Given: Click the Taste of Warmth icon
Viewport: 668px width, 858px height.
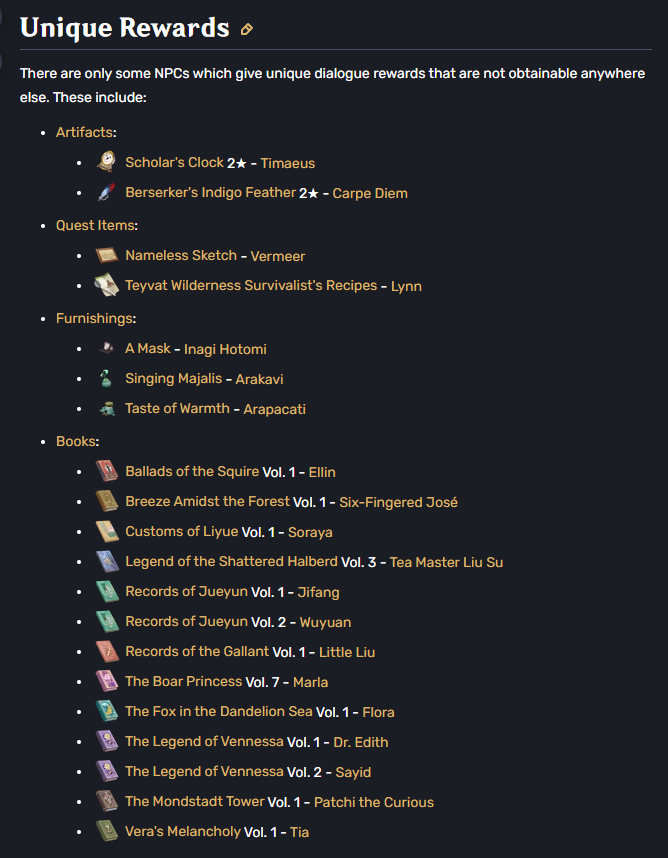Looking at the screenshot, I should click(x=107, y=408).
